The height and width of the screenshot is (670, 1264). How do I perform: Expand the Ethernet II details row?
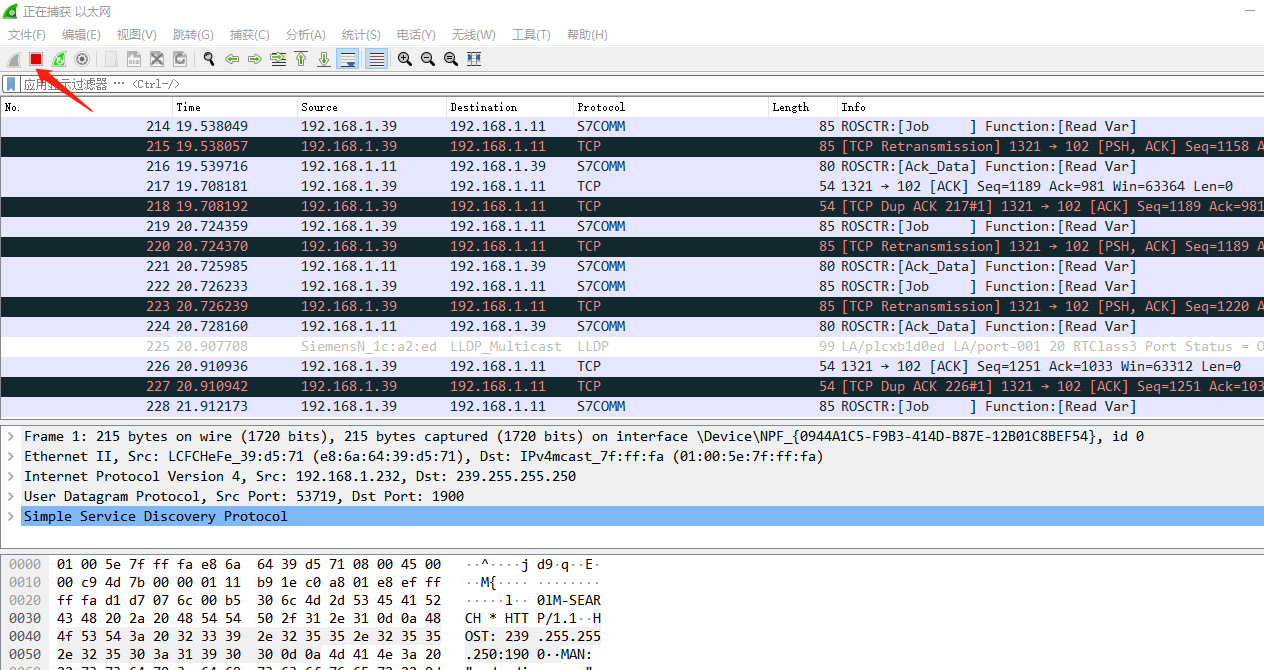[x=11, y=456]
